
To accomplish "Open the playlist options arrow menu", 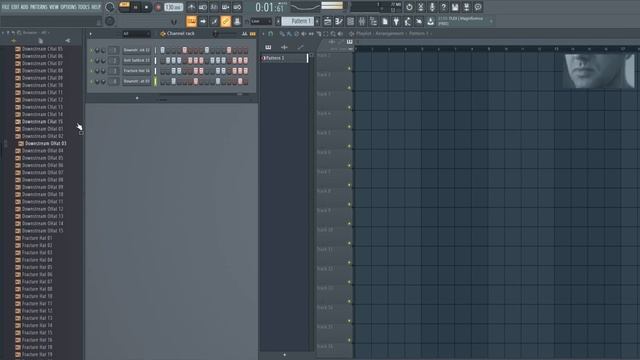I will pyautogui.click(x=263, y=34).
